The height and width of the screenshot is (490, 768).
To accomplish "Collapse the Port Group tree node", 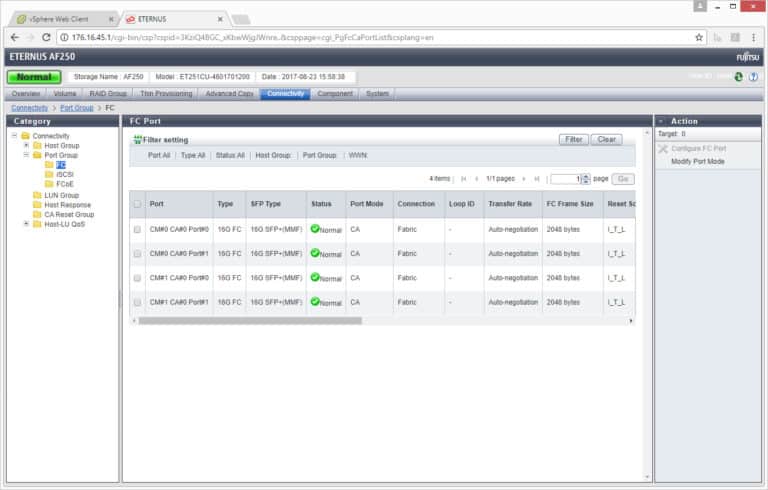I will click(26, 155).
